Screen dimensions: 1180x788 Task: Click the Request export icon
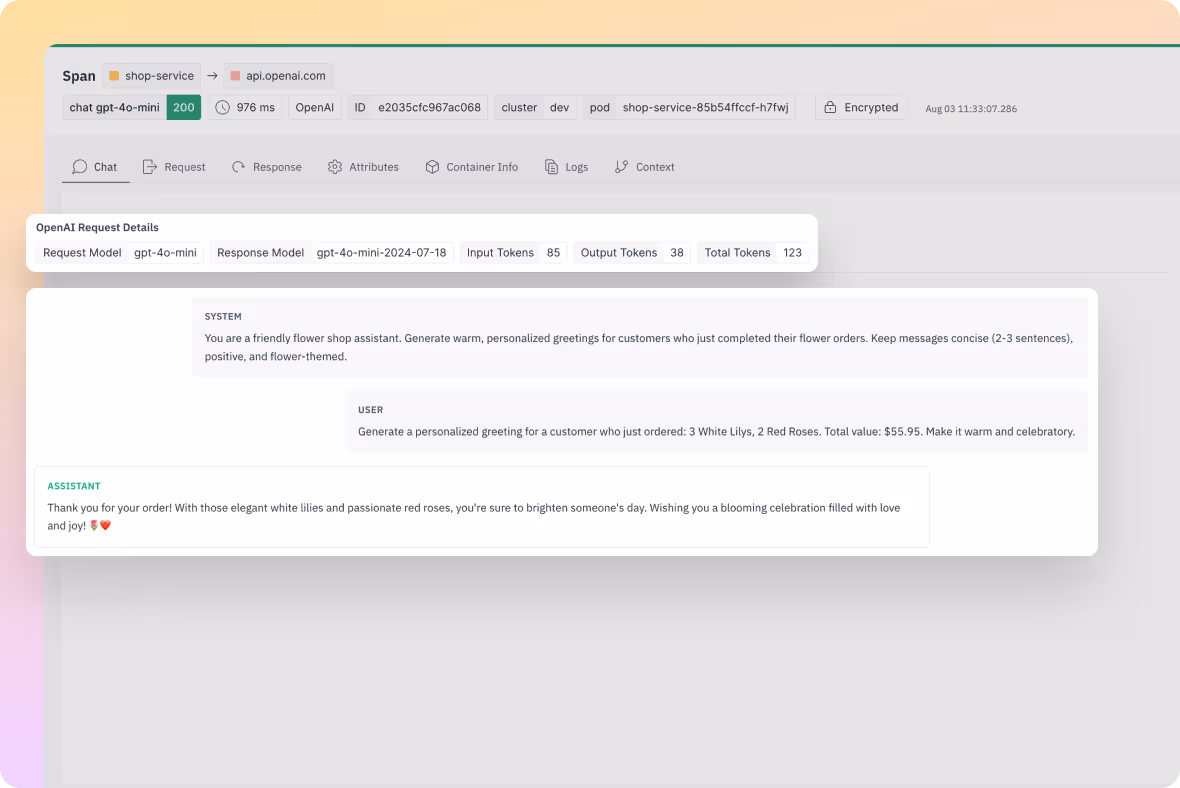point(150,167)
